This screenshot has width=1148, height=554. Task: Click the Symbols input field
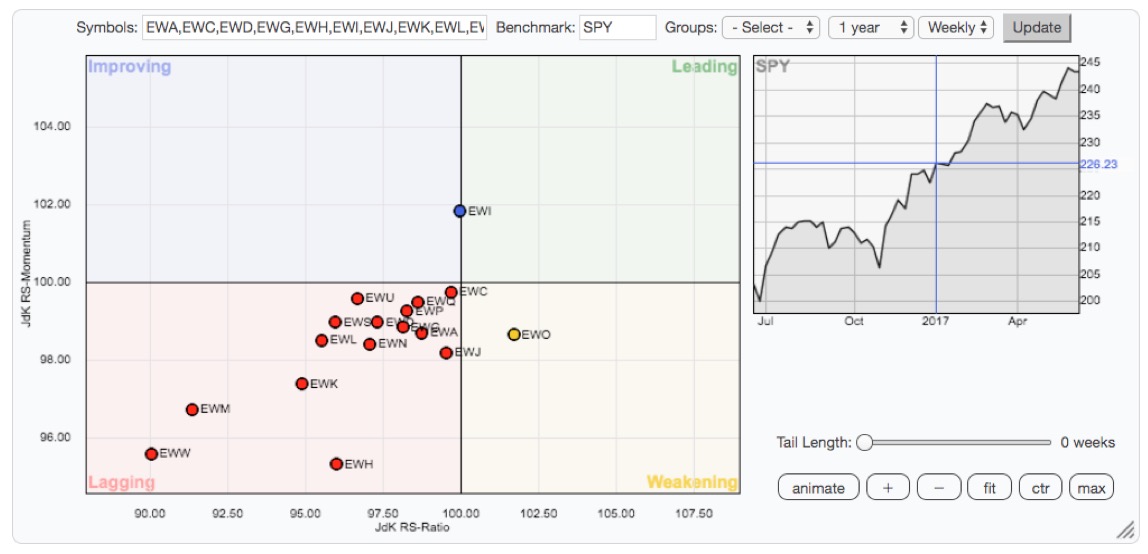(314, 28)
